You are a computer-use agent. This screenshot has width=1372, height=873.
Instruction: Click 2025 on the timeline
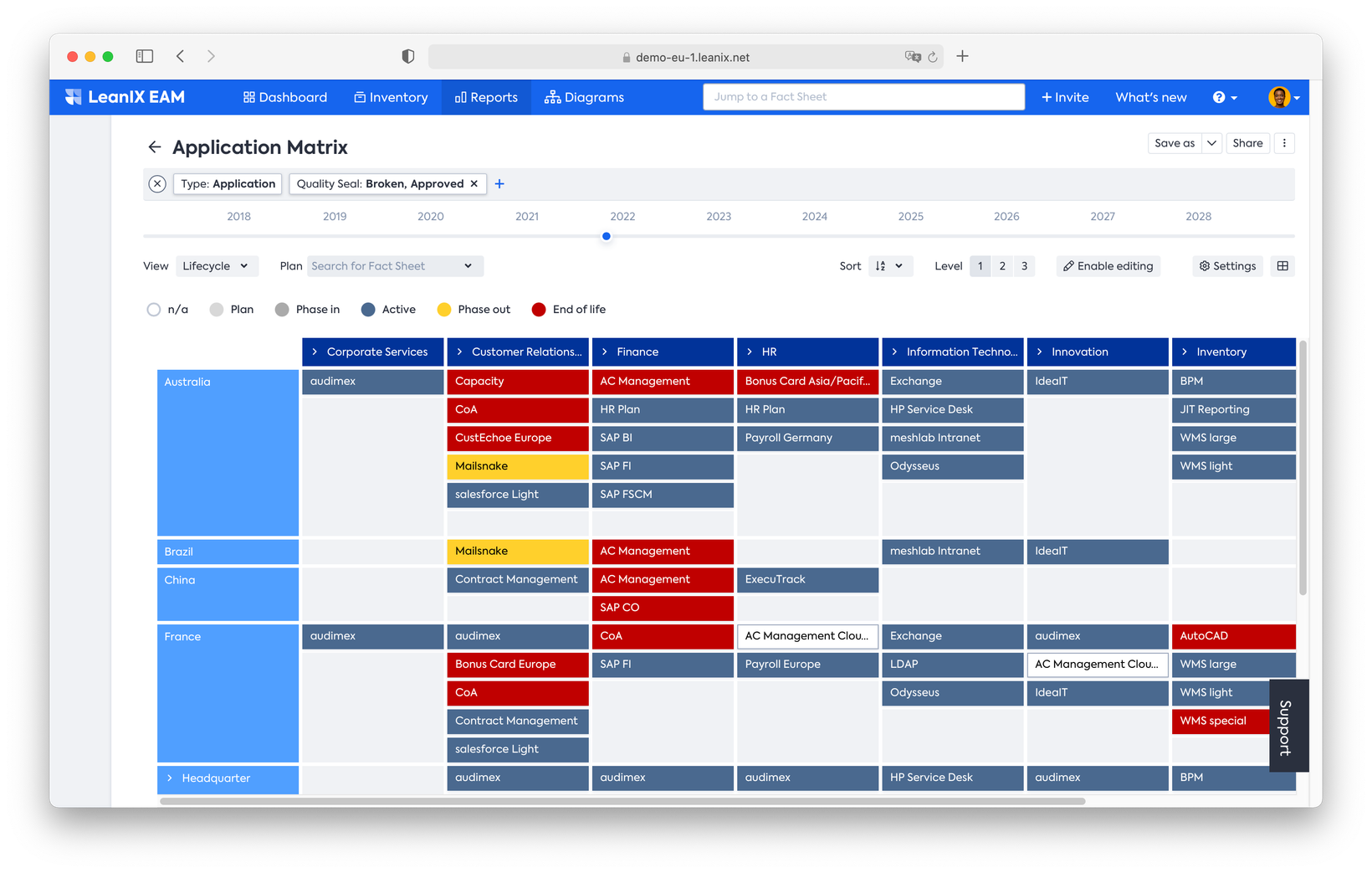[x=911, y=216]
